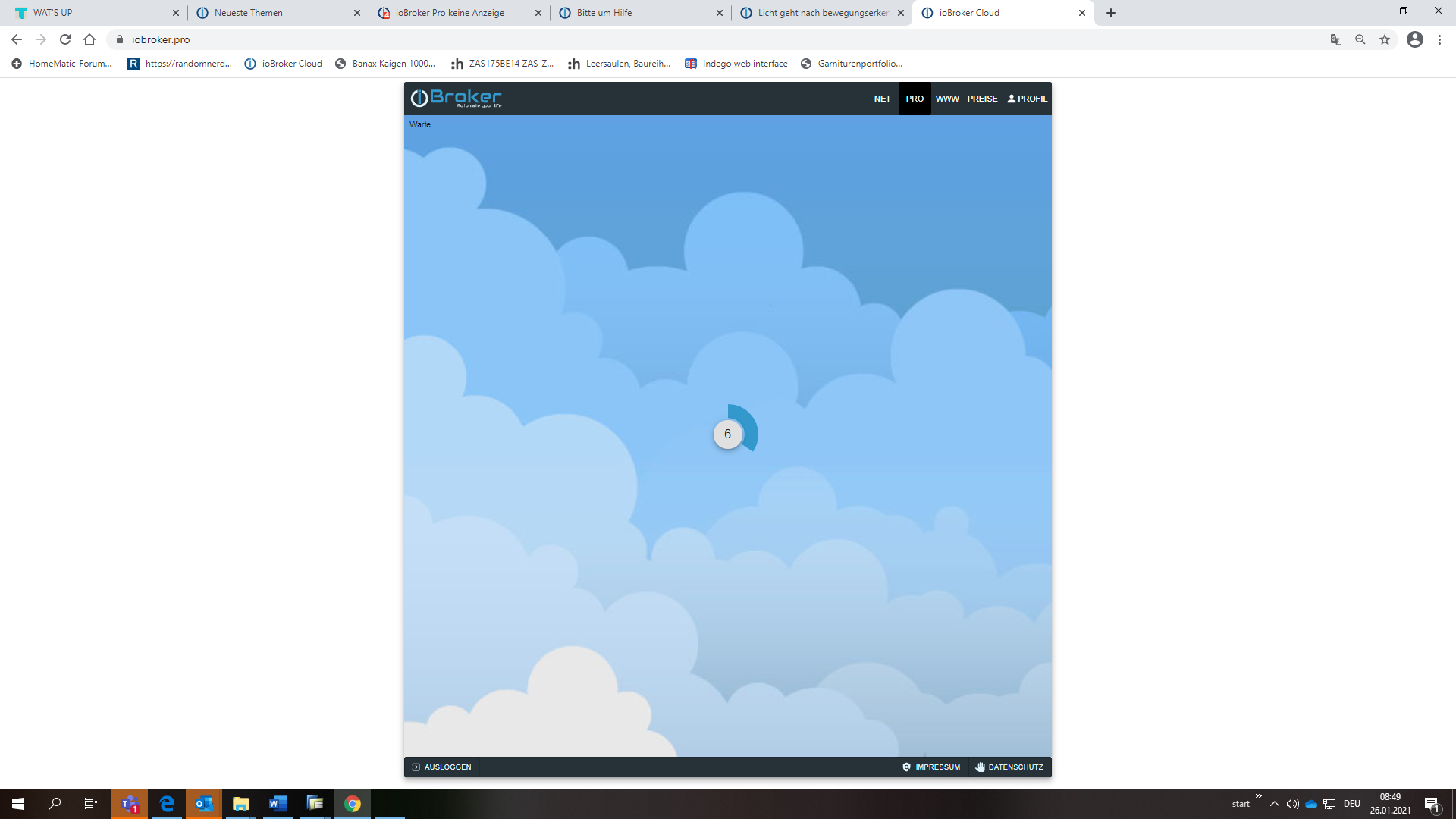
Task: Click the AUSLOGGEN button
Action: 441,767
